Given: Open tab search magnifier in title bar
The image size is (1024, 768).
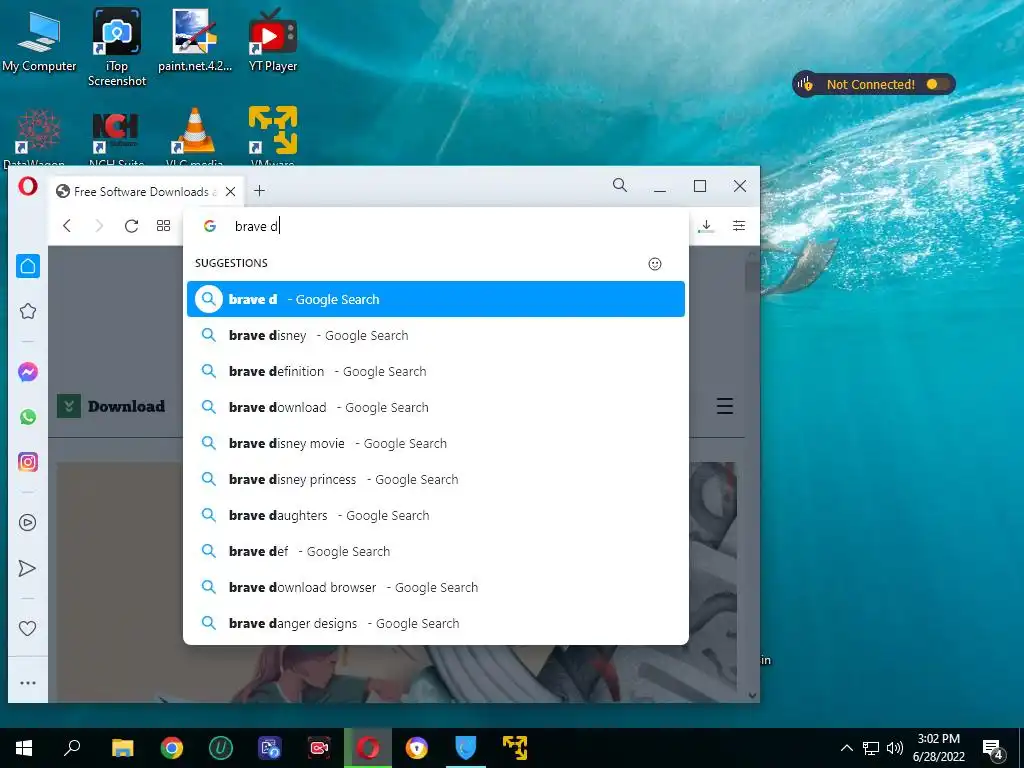Looking at the screenshot, I should [620, 185].
